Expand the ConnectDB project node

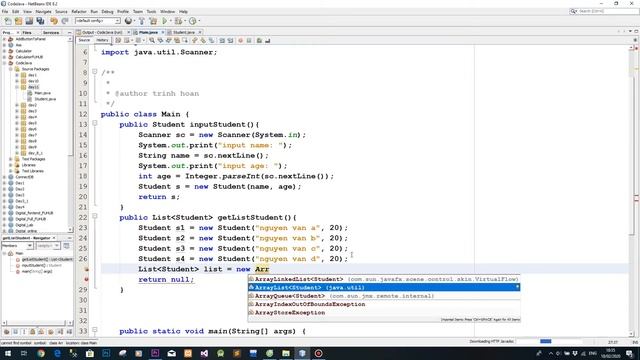pyautogui.click(x=4, y=177)
